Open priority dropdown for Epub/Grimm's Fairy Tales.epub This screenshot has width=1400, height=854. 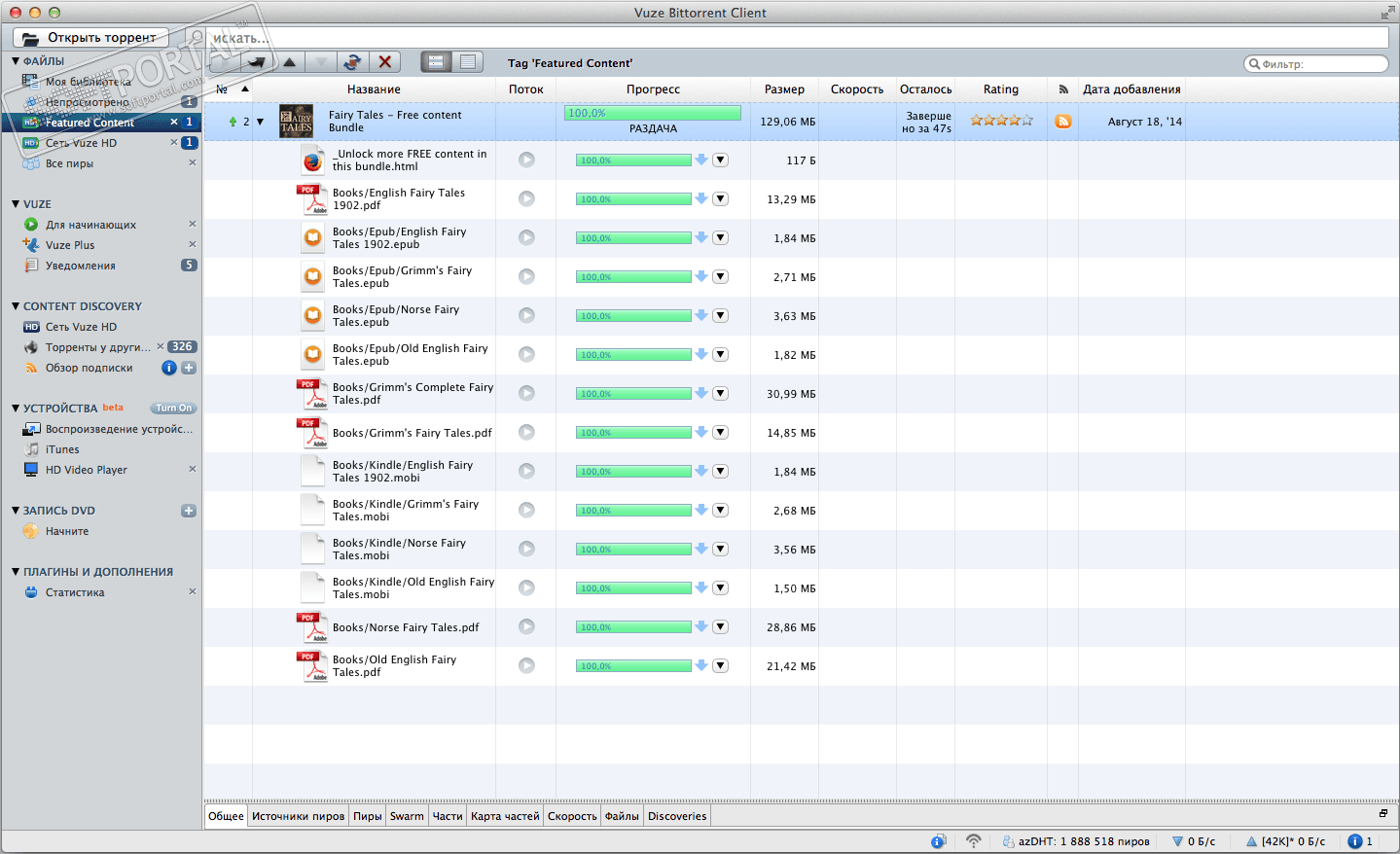coord(720,276)
